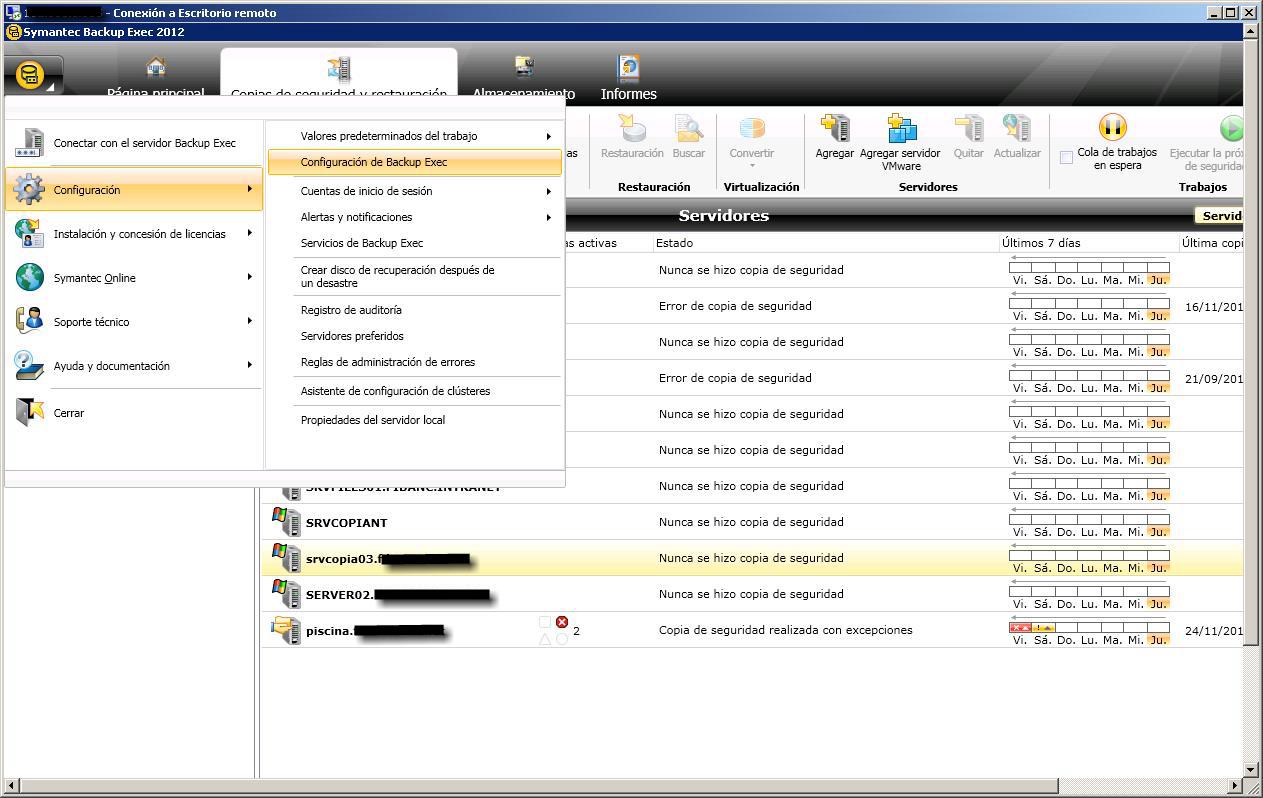The height and width of the screenshot is (798, 1263).
Task: Click Soporte técnico submenu arrow
Action: (250, 321)
